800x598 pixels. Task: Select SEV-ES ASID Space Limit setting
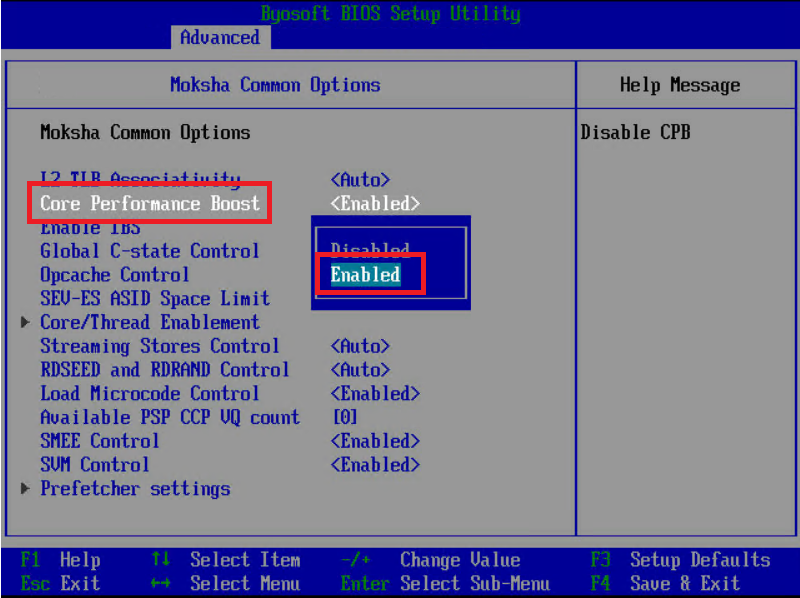[155, 298]
